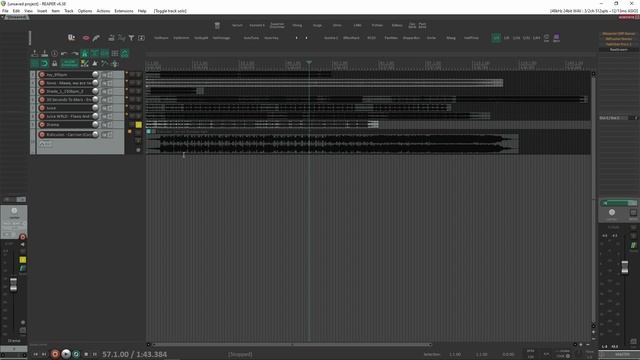Select the 30 Seconds To Mars track name
Viewport: 640px width, 360px height.
coord(69,100)
